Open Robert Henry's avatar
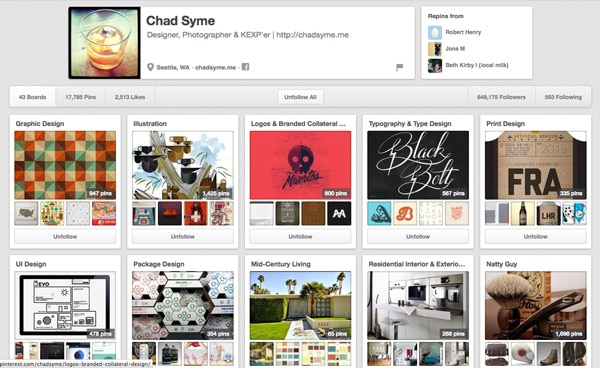This screenshot has width=600, height=368. (x=435, y=33)
